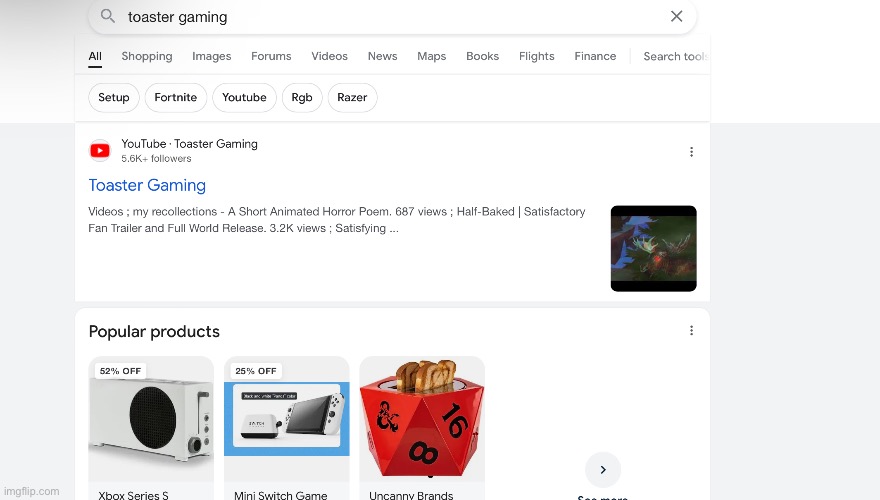
Task: Click the Toaster Gaming video thumbnail
Action: [653, 248]
